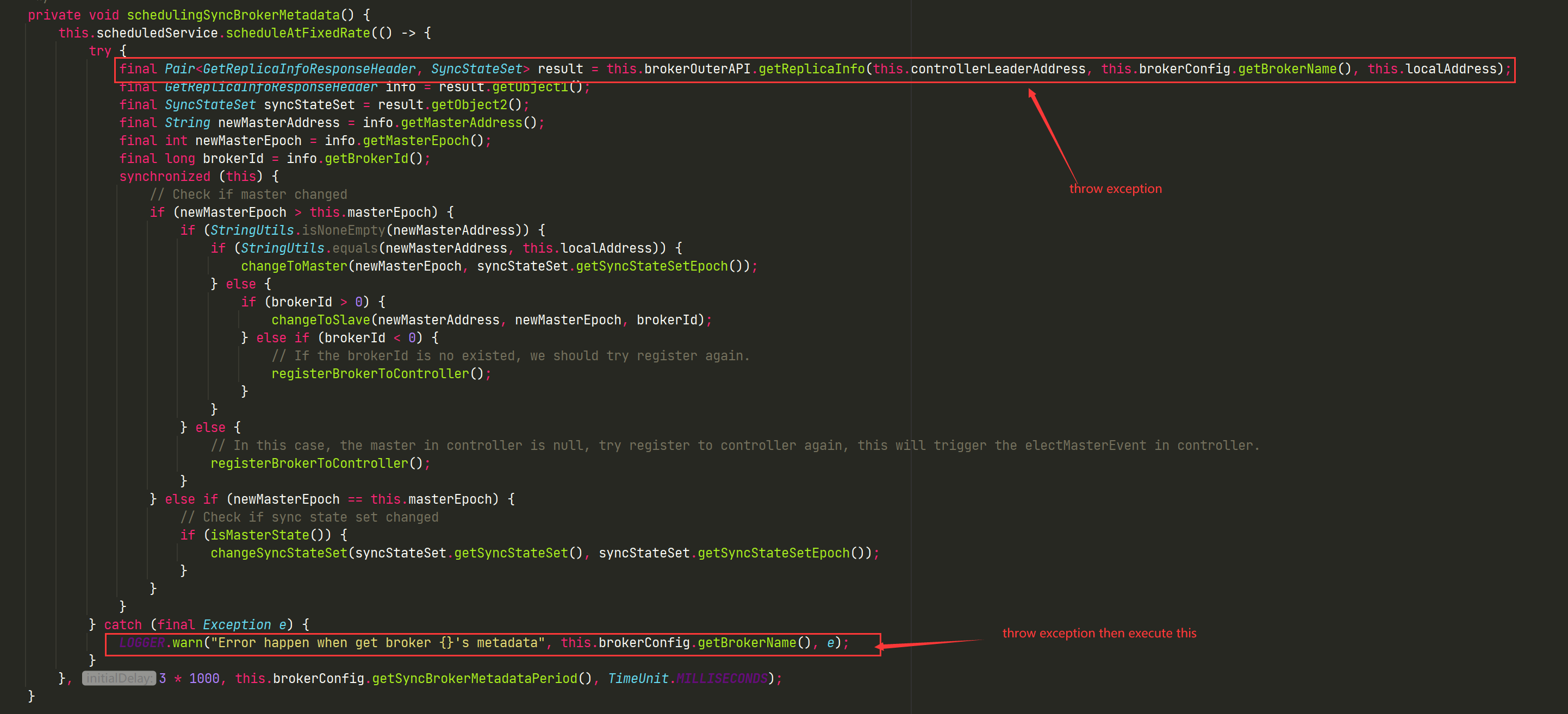The height and width of the screenshot is (714, 1568).
Task: Click the red 'throw exception' annotation text
Action: (1115, 189)
